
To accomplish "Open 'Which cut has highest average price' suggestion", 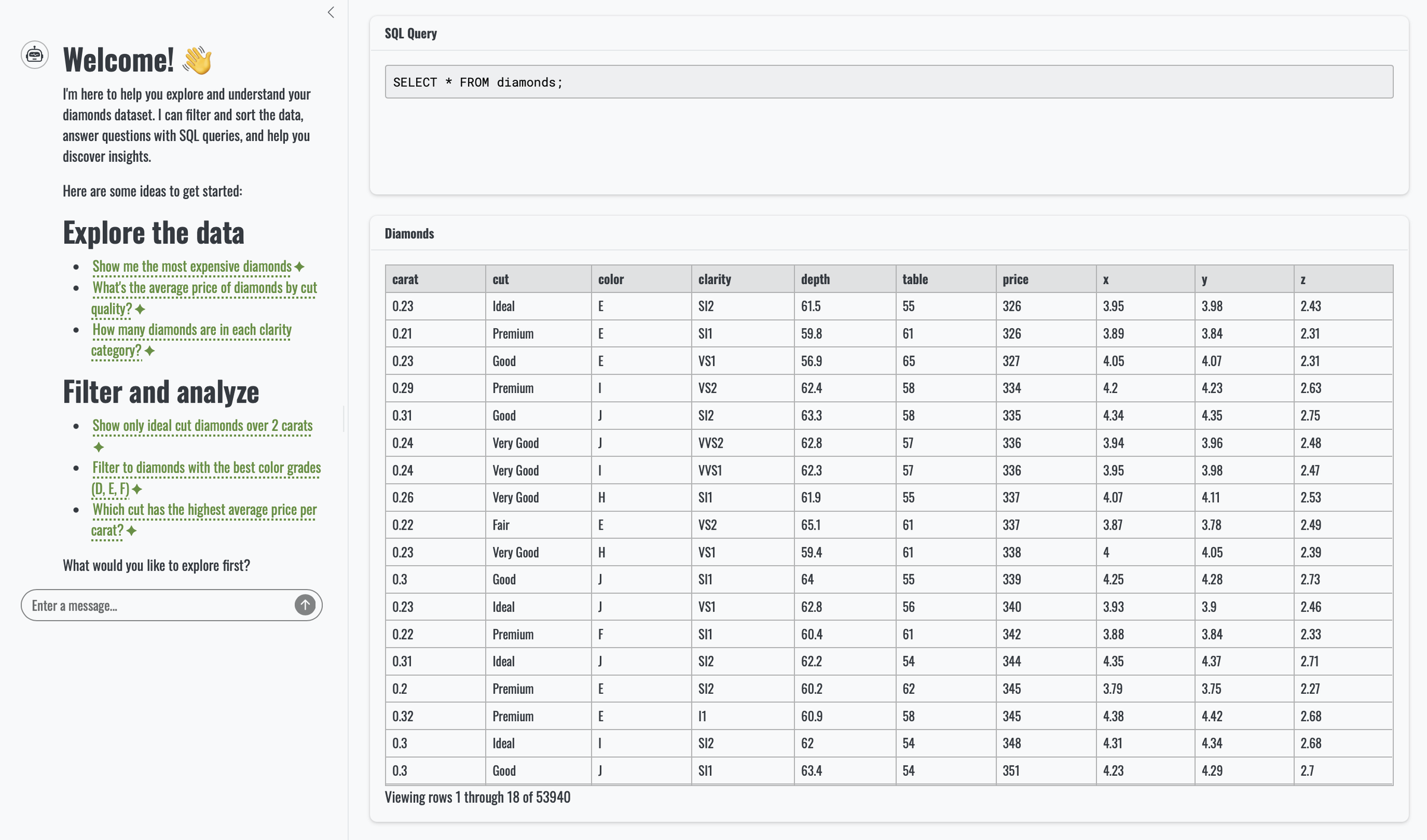I will pos(204,509).
